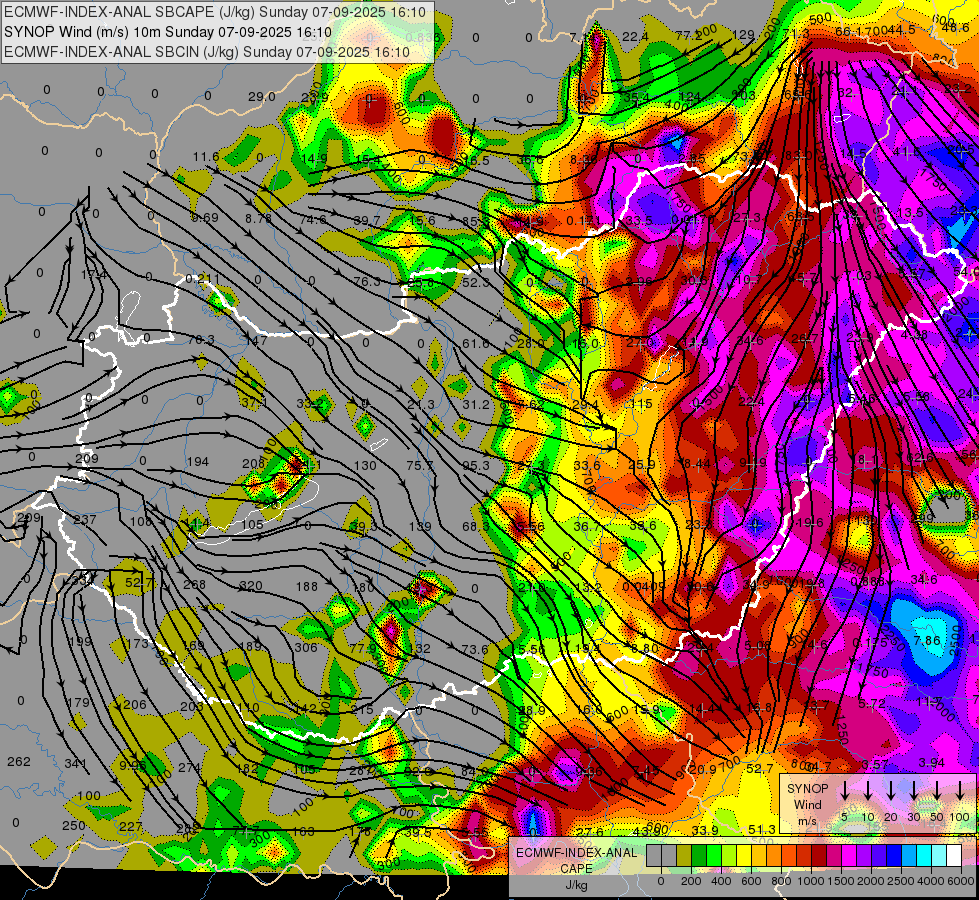Screen dimensions: 979x900
Task: Click the 'SYNOP Wind (m/s) 10m' header line
Action: (x=167, y=32)
